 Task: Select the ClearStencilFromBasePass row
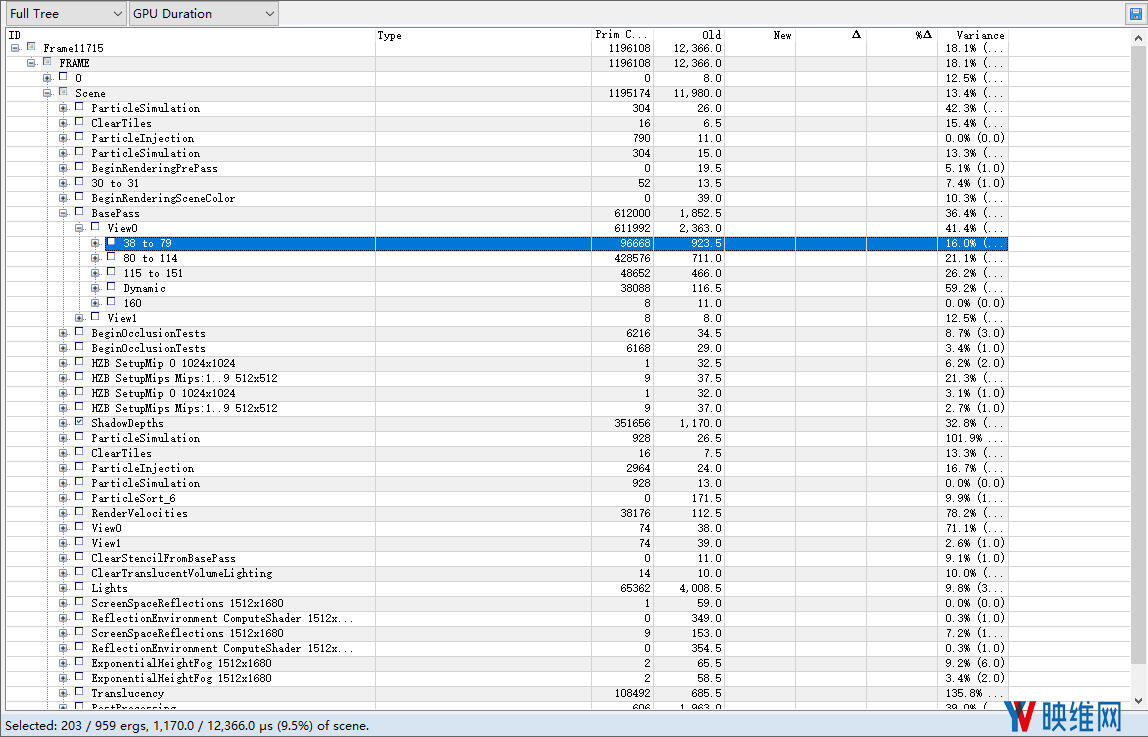tap(163, 558)
